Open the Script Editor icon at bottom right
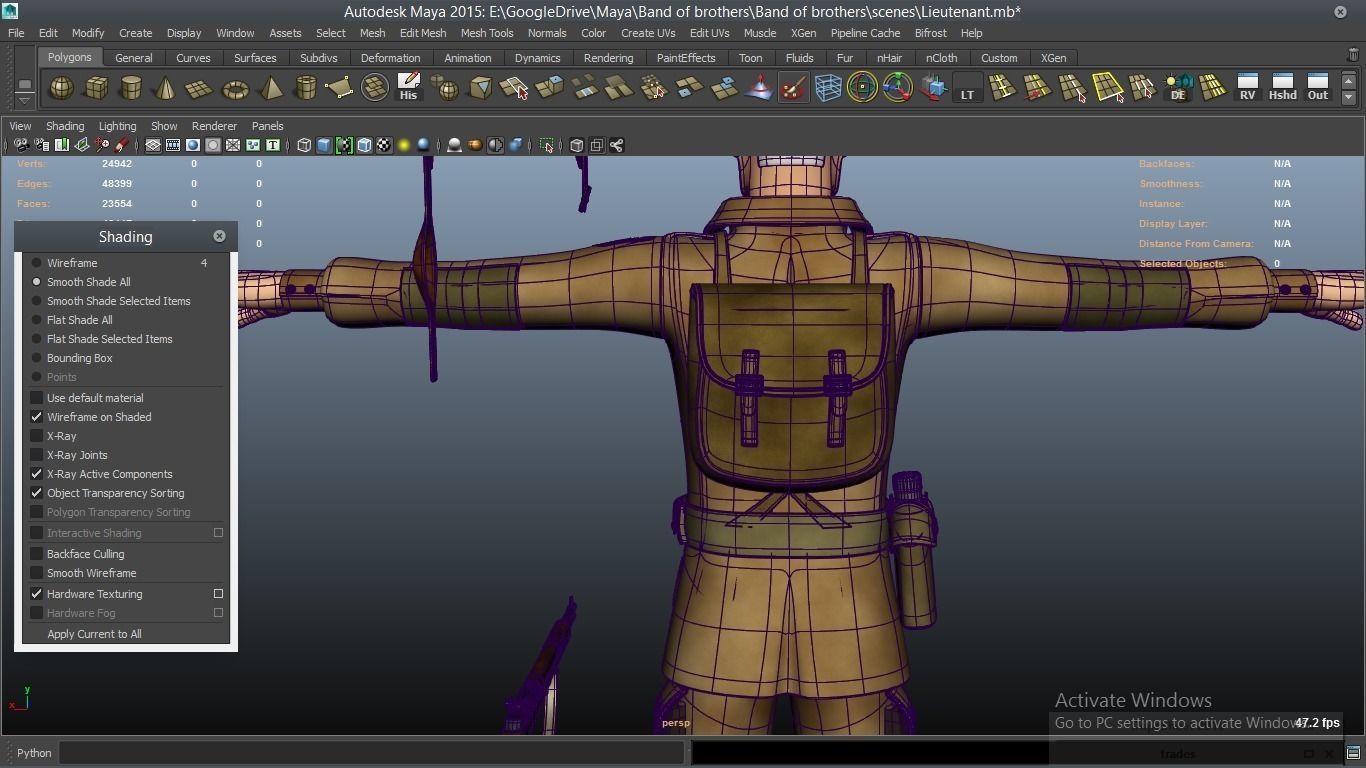 click(1353, 753)
